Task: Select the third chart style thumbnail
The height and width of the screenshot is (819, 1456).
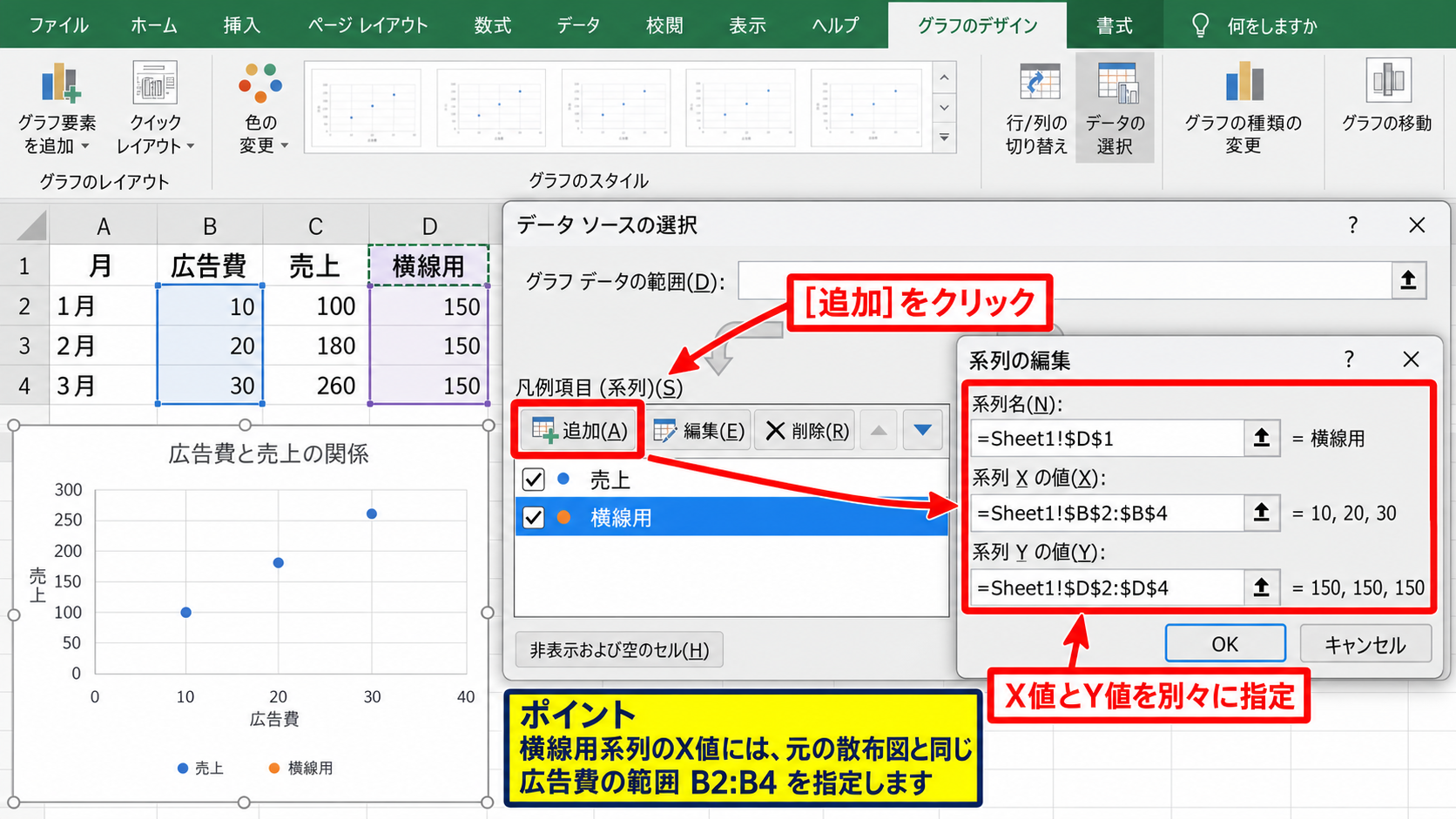Action: [616, 107]
